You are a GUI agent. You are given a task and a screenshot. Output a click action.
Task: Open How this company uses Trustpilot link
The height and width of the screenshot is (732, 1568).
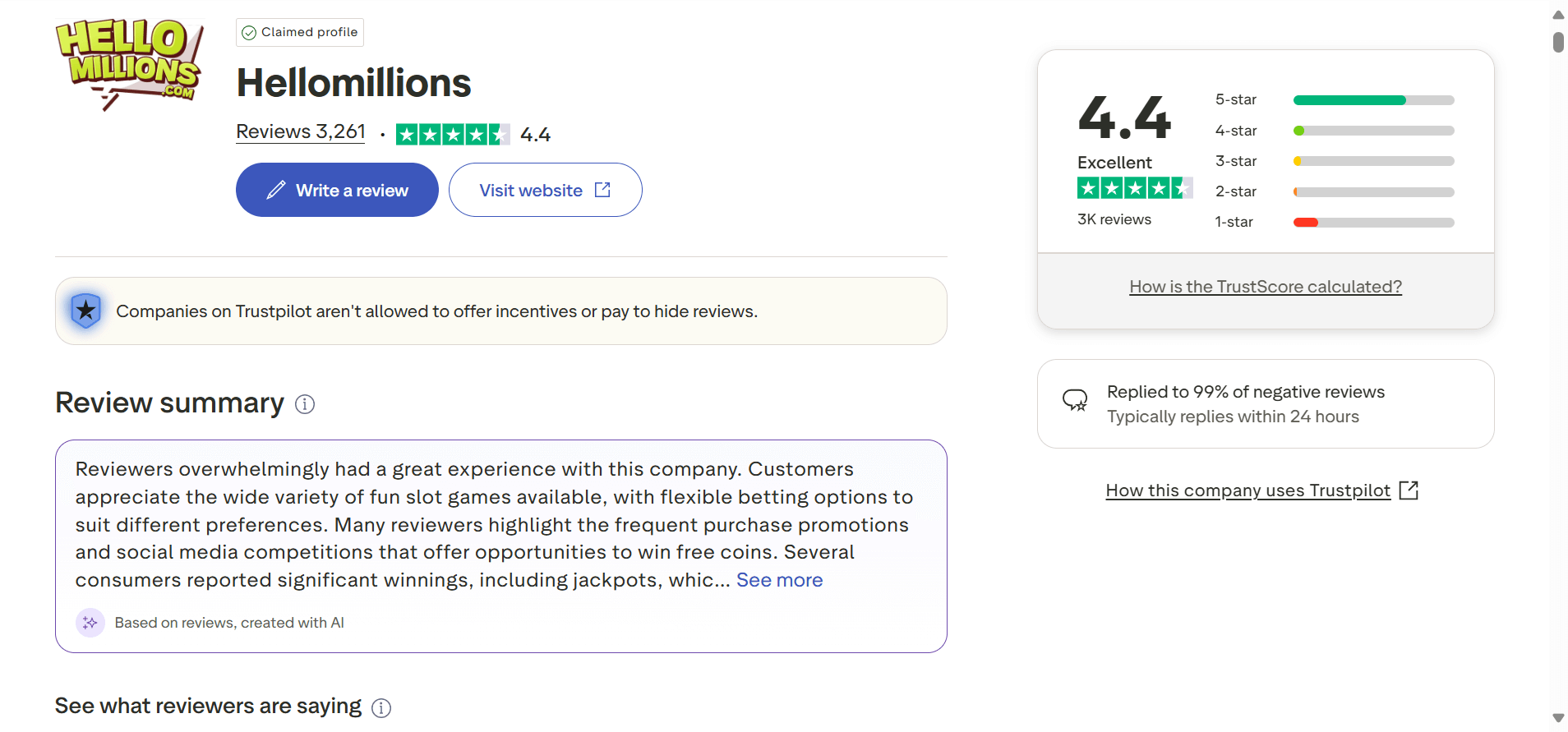coord(1247,490)
